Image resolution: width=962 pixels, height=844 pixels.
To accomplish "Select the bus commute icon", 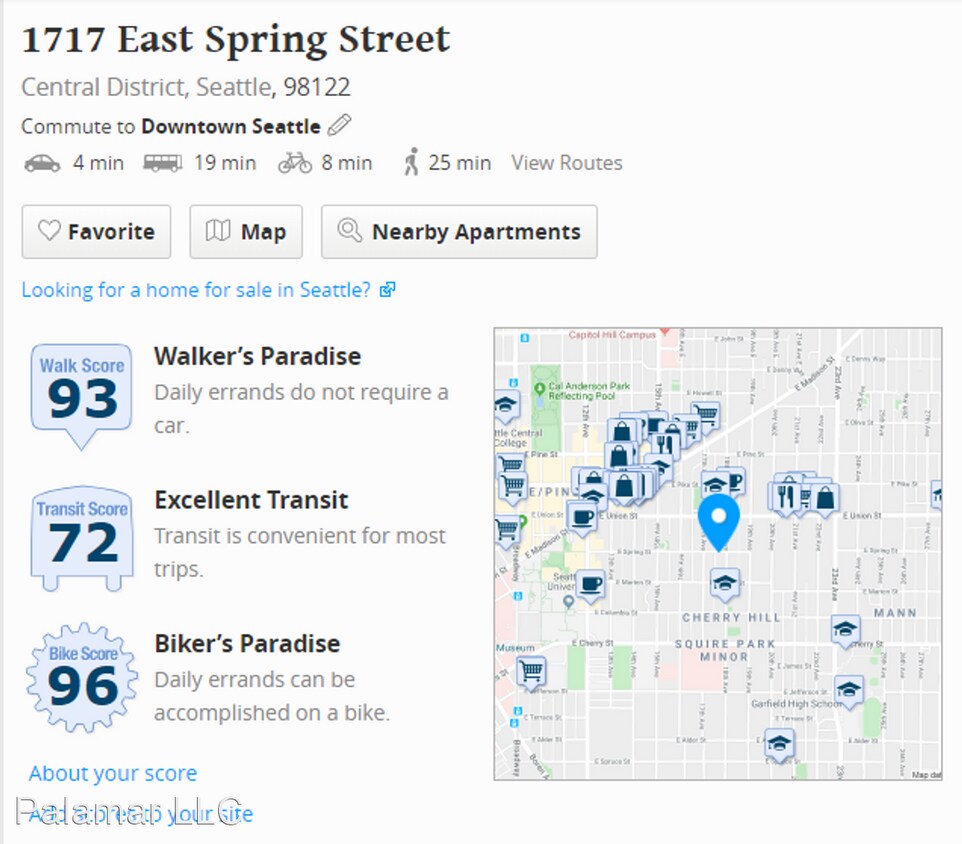I will (x=162, y=163).
